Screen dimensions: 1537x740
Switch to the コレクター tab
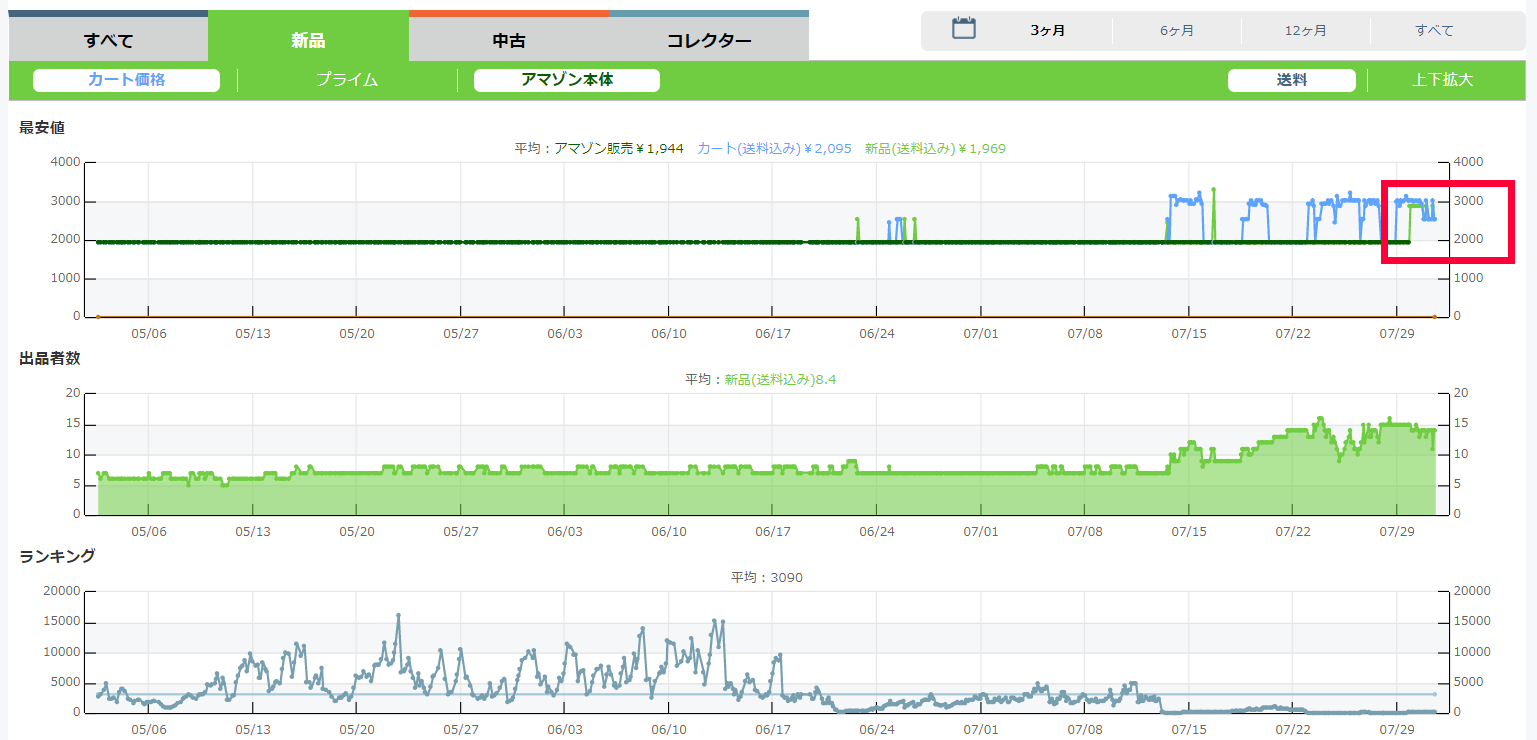coord(709,41)
